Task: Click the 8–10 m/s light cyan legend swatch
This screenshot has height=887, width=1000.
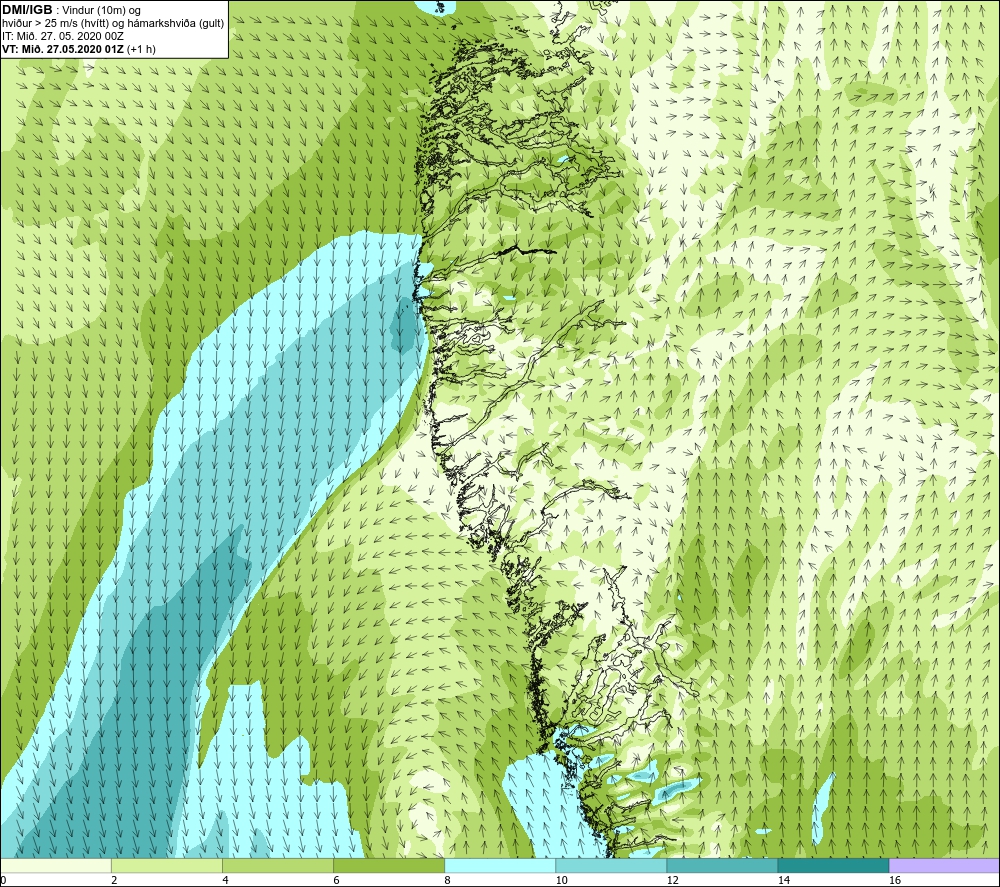Action: pos(499,865)
